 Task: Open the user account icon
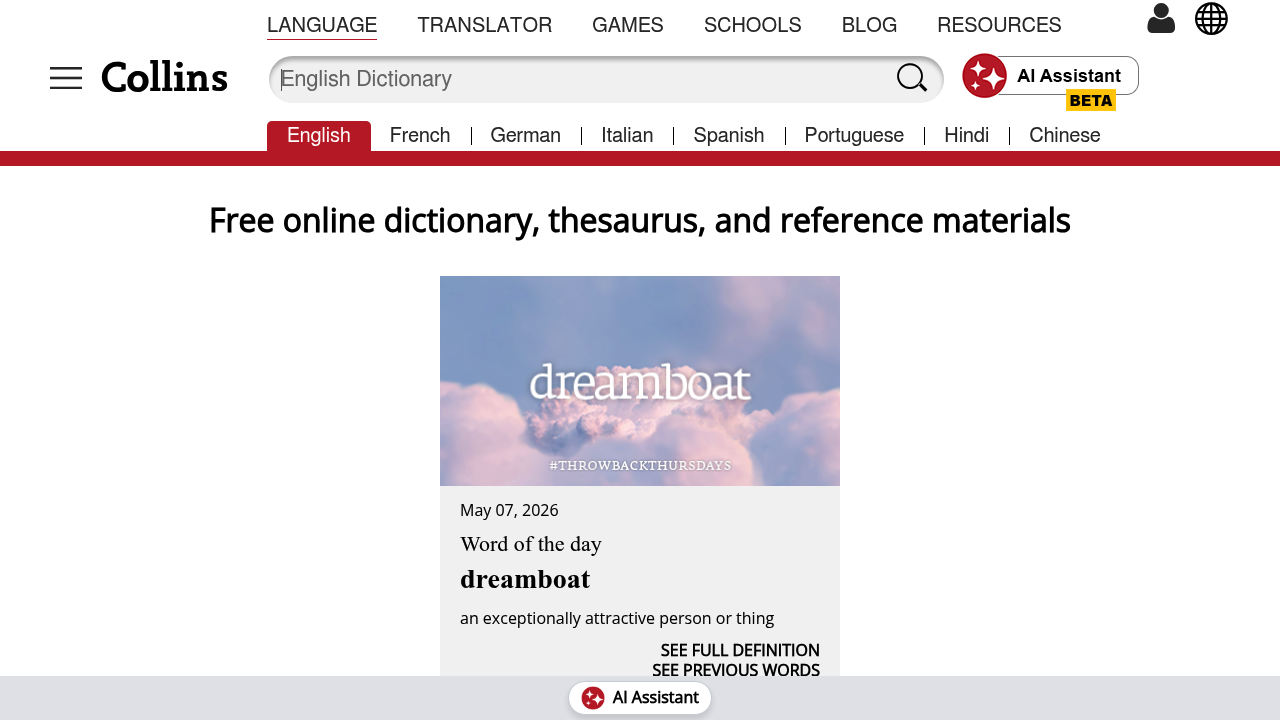[1161, 18]
